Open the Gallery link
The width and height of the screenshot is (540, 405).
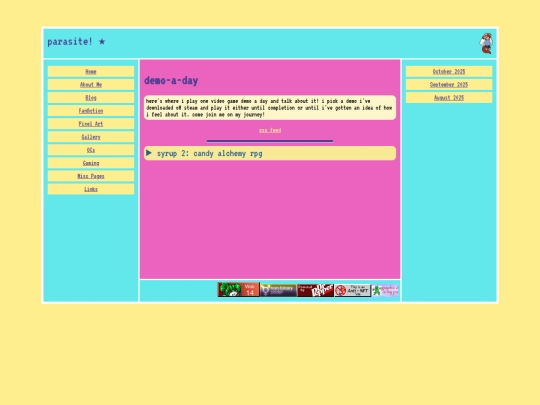click(91, 137)
